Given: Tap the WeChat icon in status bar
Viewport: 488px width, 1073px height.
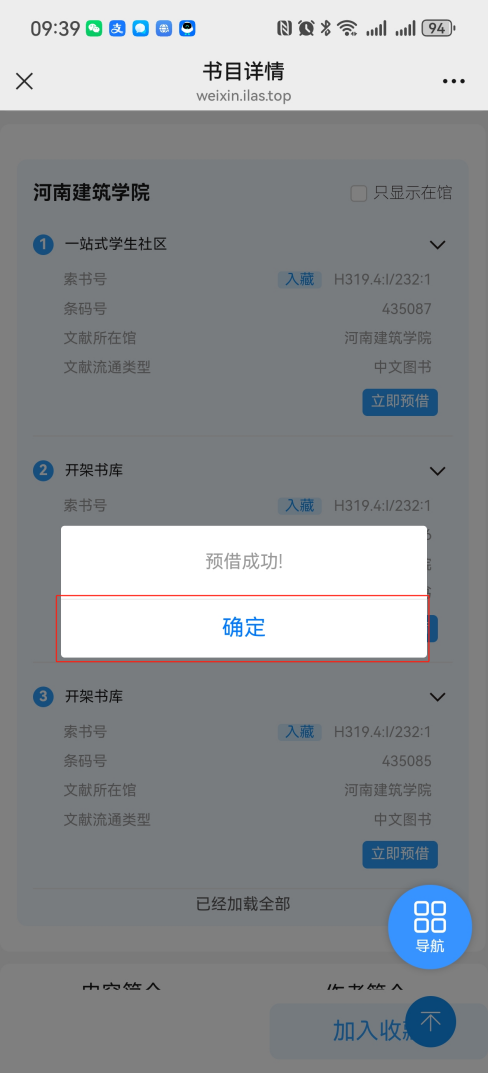Looking at the screenshot, I should pos(94,29).
